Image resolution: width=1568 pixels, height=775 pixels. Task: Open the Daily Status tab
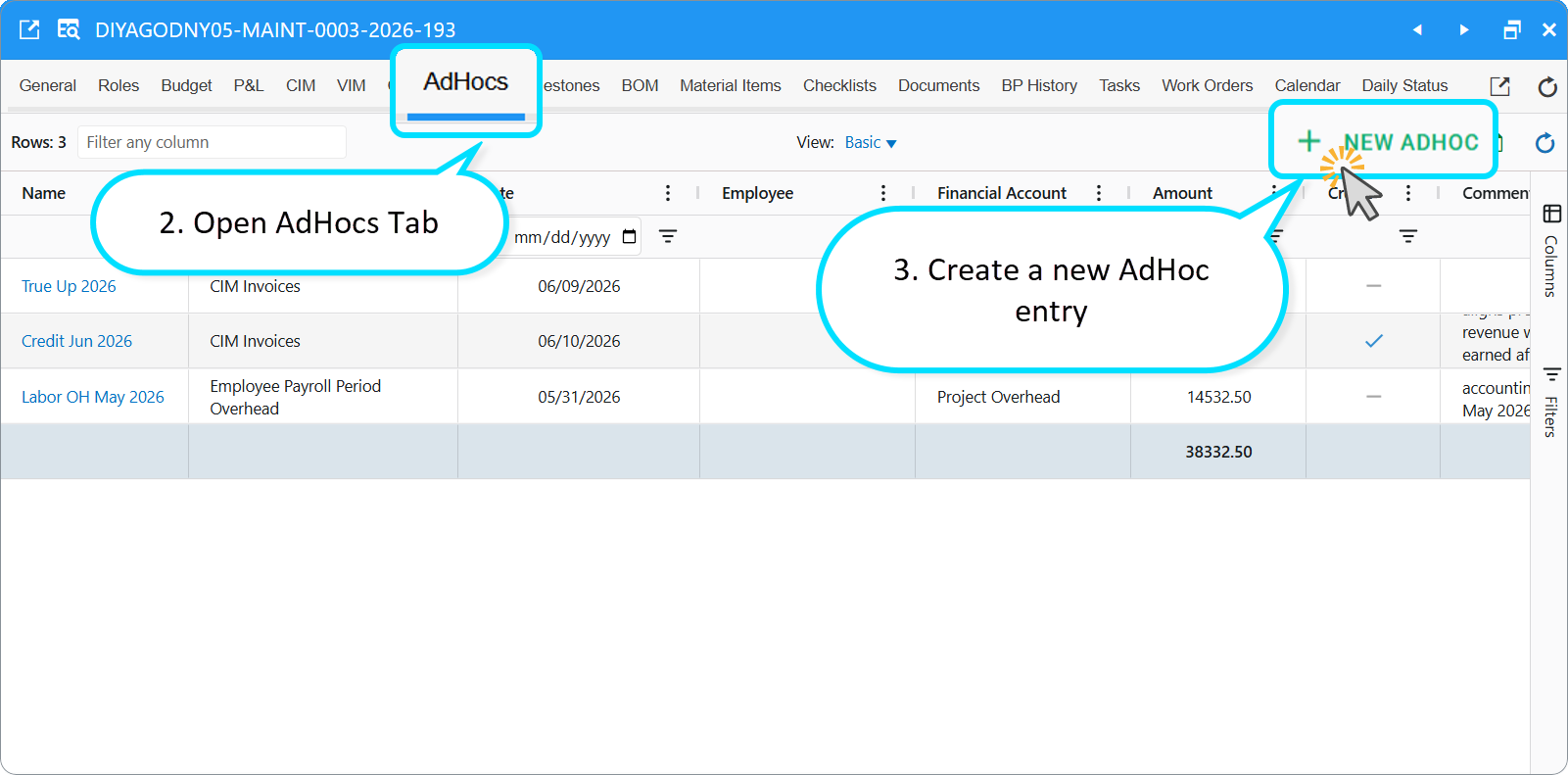[x=1404, y=85]
